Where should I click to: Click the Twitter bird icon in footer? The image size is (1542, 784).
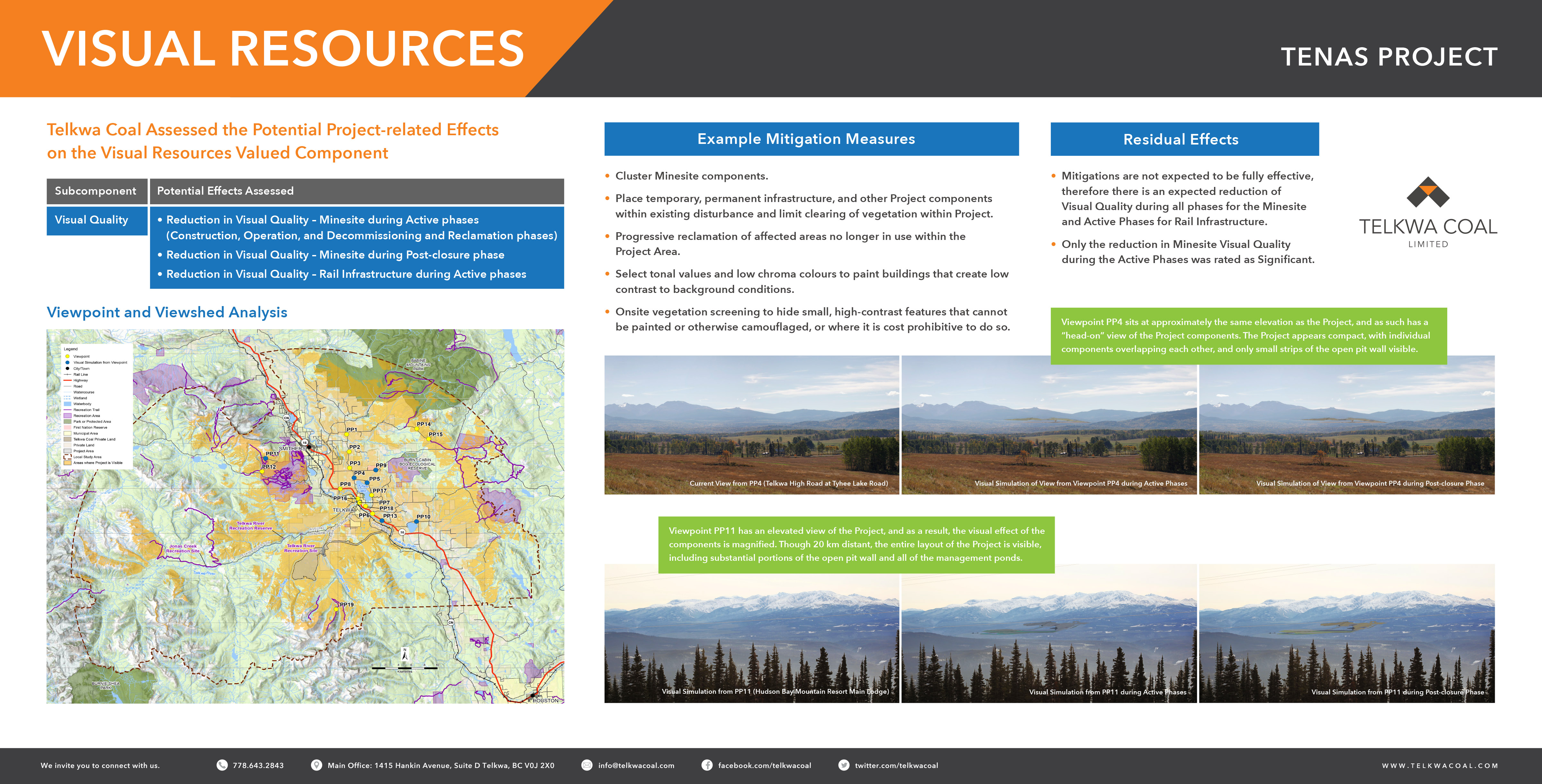(844, 765)
